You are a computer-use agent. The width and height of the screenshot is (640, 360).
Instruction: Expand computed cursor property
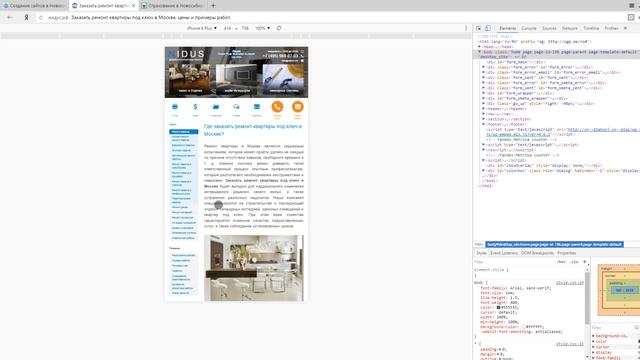pos(593,347)
